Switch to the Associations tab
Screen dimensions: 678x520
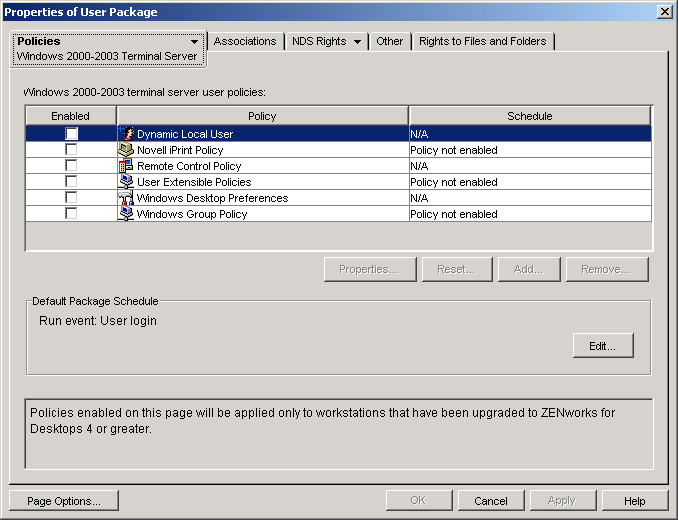tap(245, 41)
